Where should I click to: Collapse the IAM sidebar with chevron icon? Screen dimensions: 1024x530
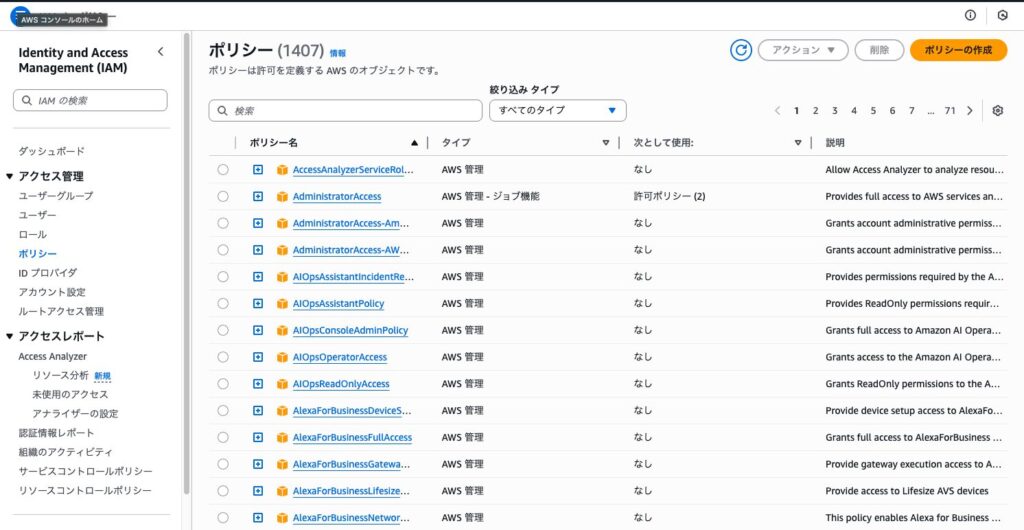(161, 52)
